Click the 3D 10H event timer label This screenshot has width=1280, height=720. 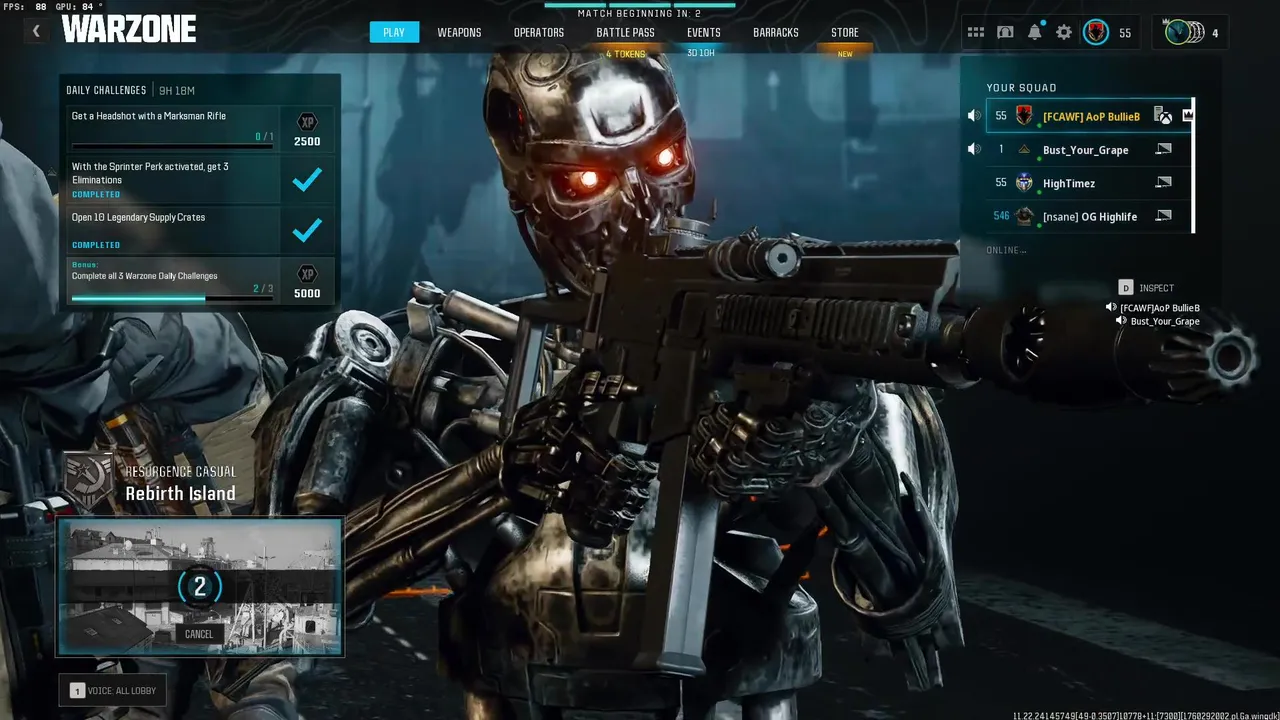(701, 53)
